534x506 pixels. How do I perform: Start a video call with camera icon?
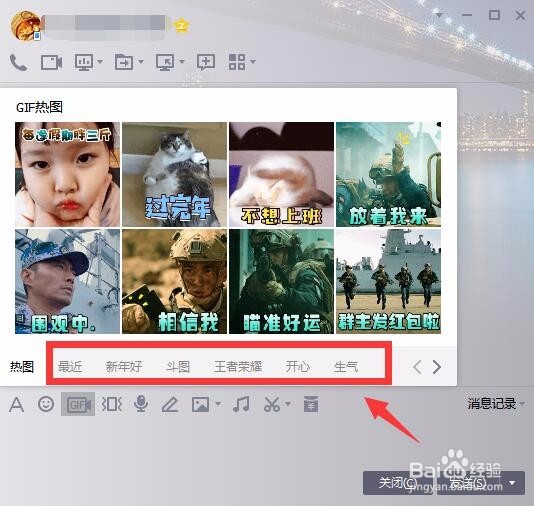click(51, 63)
